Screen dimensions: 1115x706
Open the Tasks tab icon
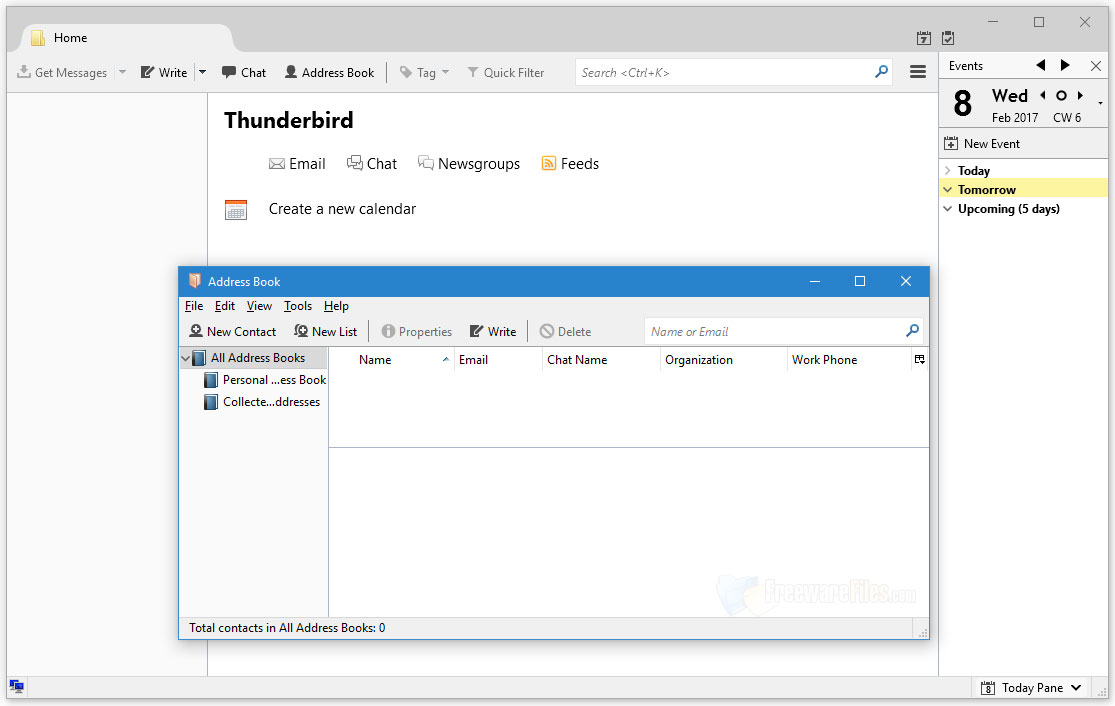[948, 38]
